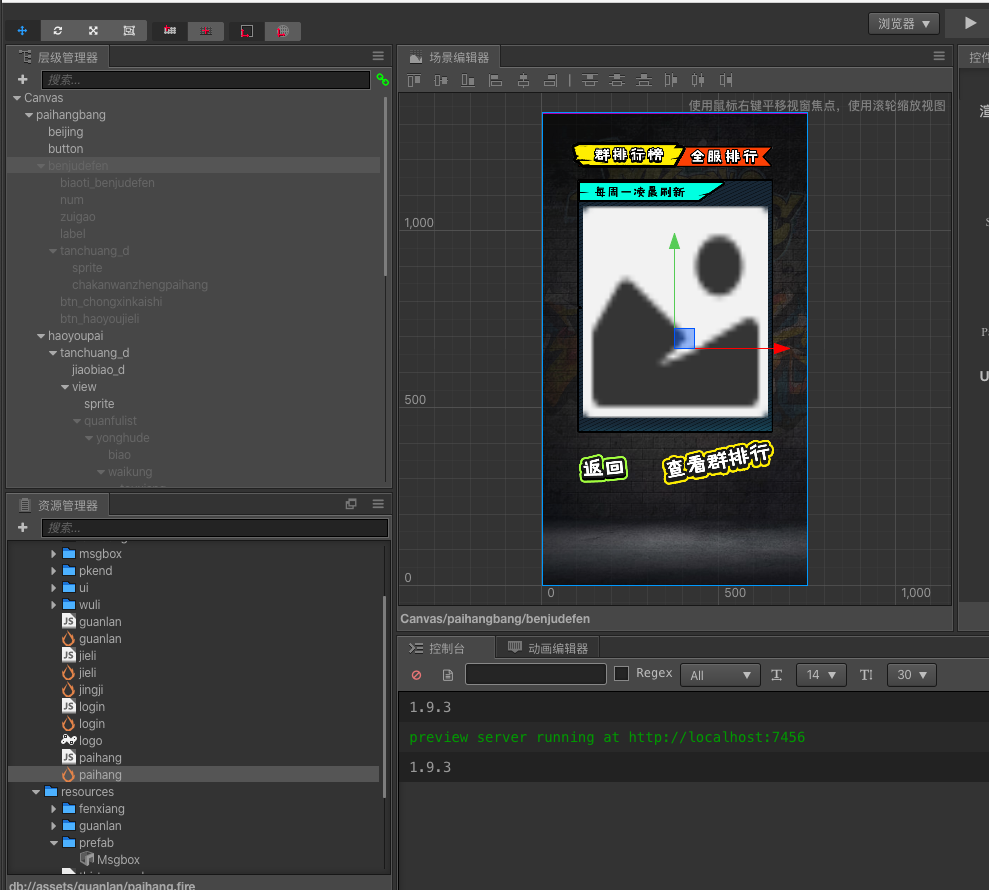Click the 返回 button in the scene
Viewport: 989px width, 890px height.
coord(603,468)
